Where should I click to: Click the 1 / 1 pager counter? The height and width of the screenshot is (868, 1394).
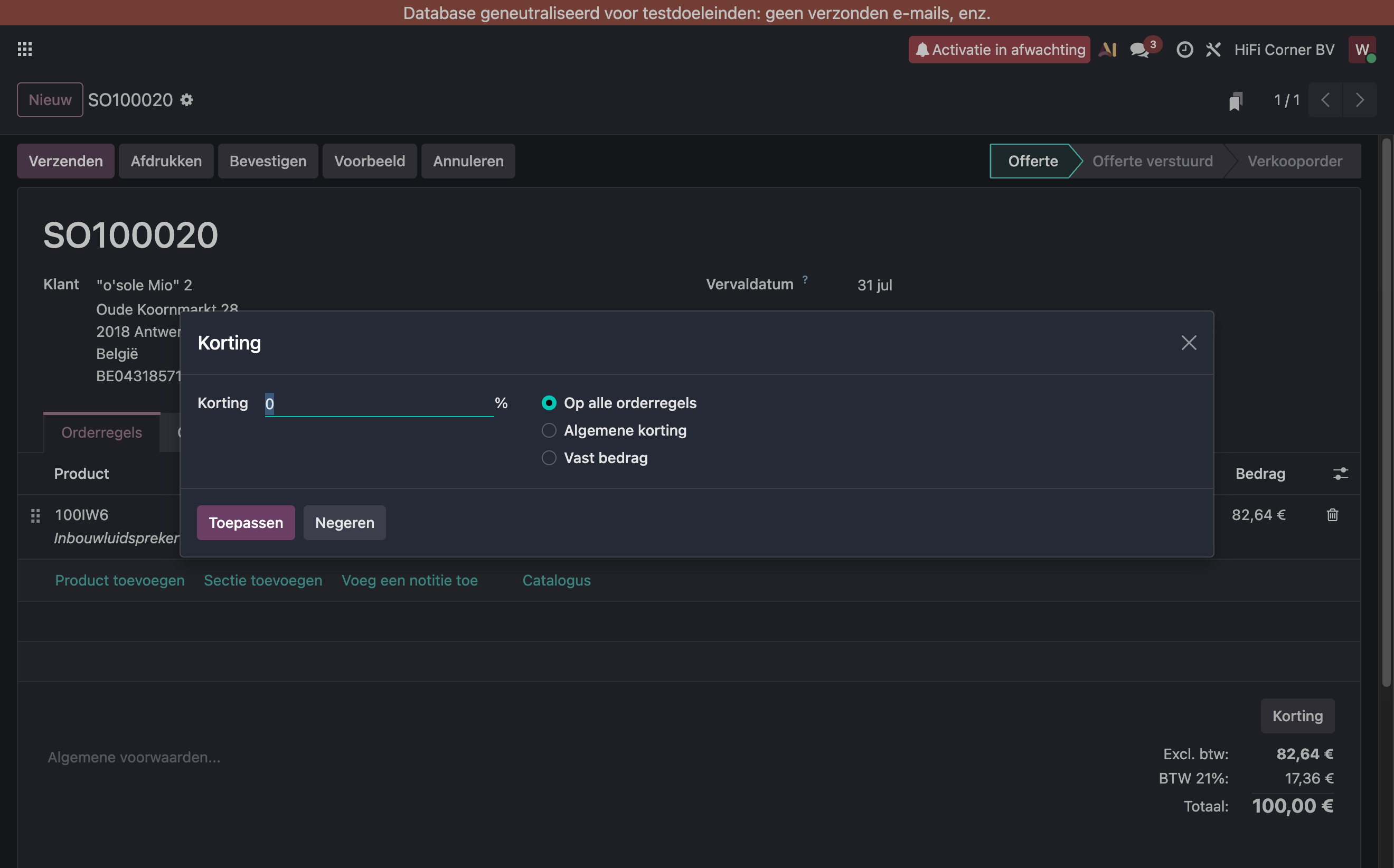point(1287,100)
